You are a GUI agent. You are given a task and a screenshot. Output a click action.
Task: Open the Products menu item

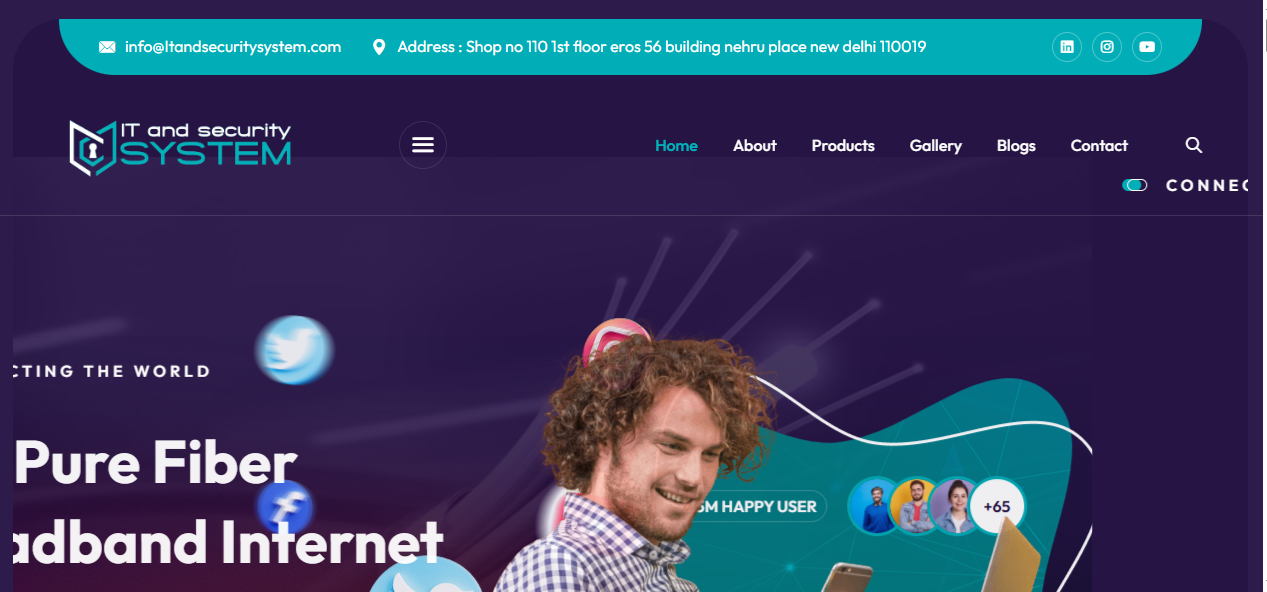pyautogui.click(x=843, y=146)
